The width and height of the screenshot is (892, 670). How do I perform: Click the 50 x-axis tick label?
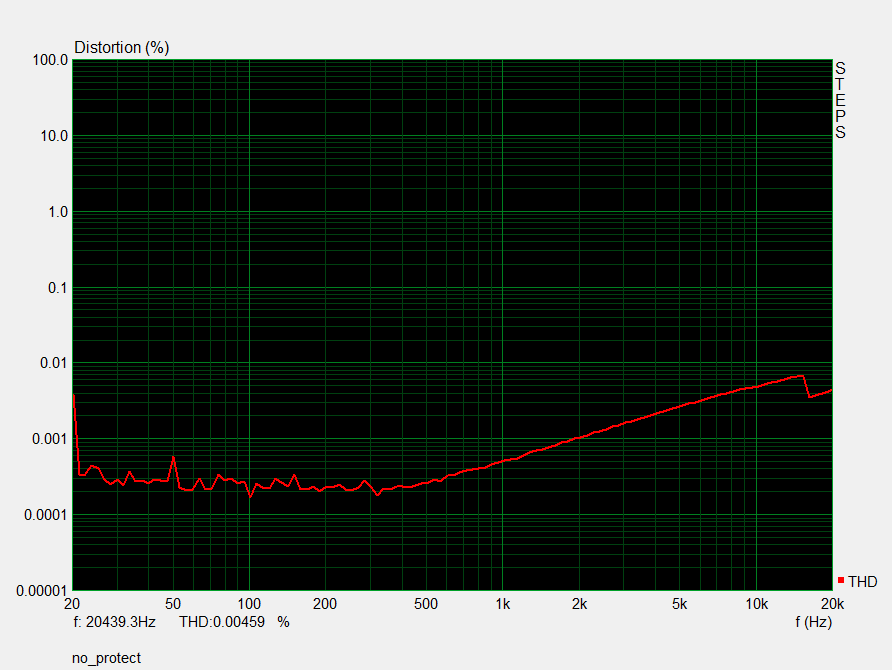173,604
